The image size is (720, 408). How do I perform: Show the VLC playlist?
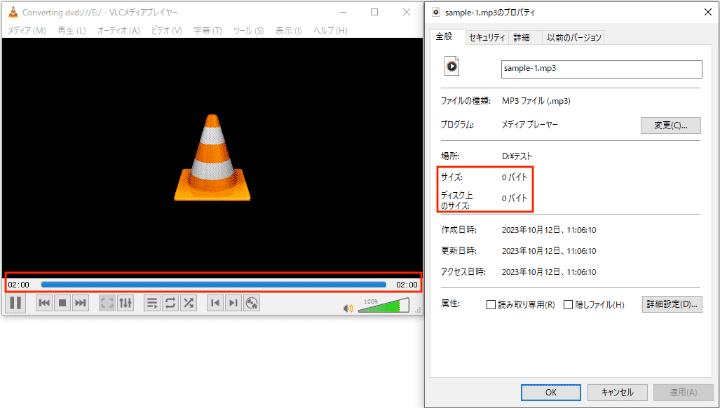click(152, 303)
